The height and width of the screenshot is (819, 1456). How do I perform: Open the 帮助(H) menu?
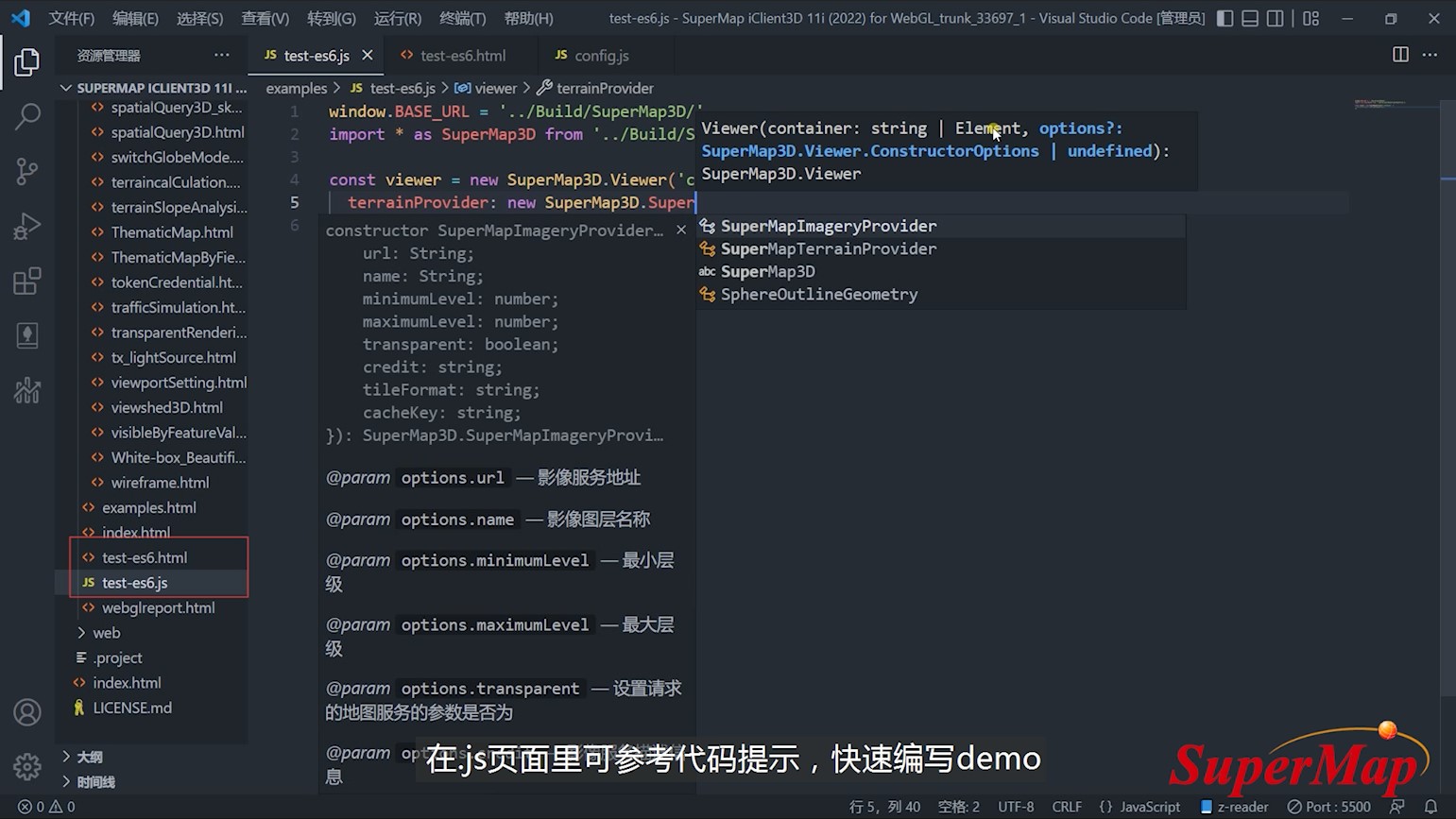point(528,18)
